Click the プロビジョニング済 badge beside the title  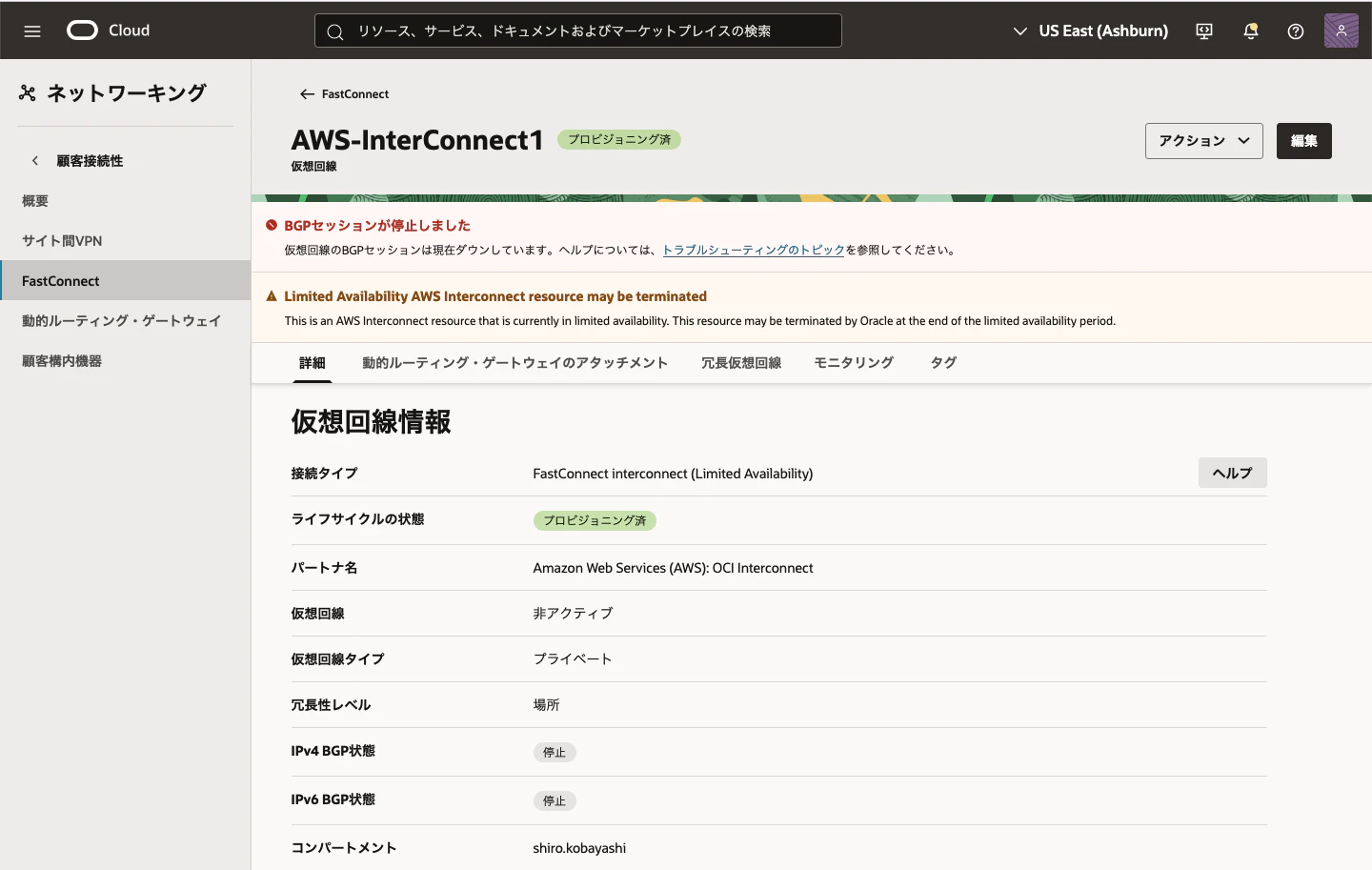[619, 140]
